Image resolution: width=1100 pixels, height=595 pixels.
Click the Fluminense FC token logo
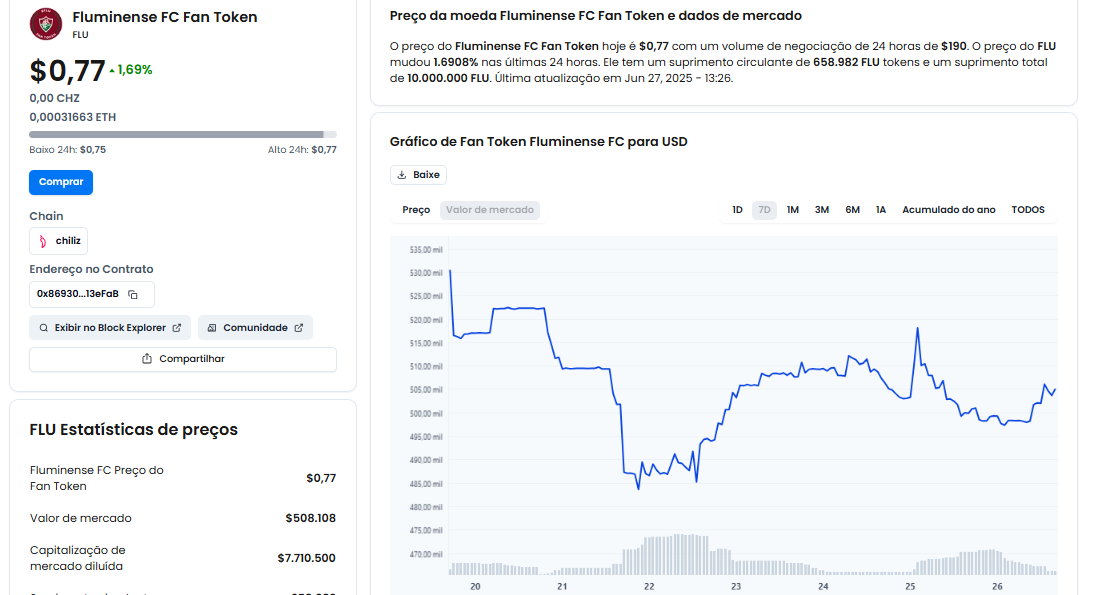(x=46, y=24)
